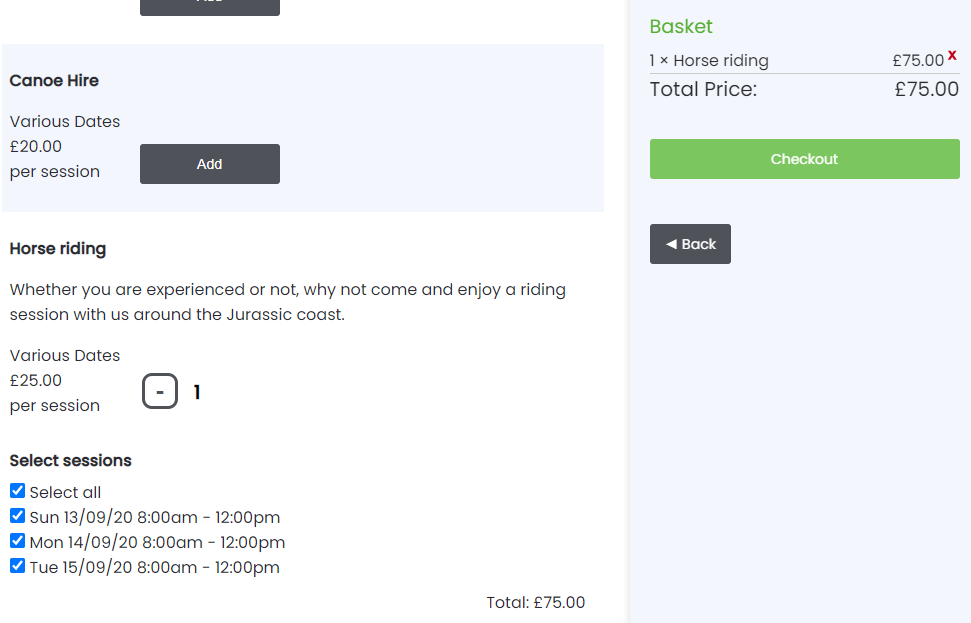
Task: Click the Horse riding quantity number
Action: 197,392
